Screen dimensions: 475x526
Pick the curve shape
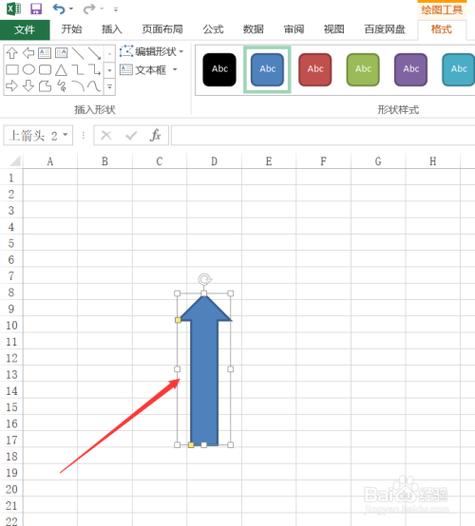tap(94, 86)
